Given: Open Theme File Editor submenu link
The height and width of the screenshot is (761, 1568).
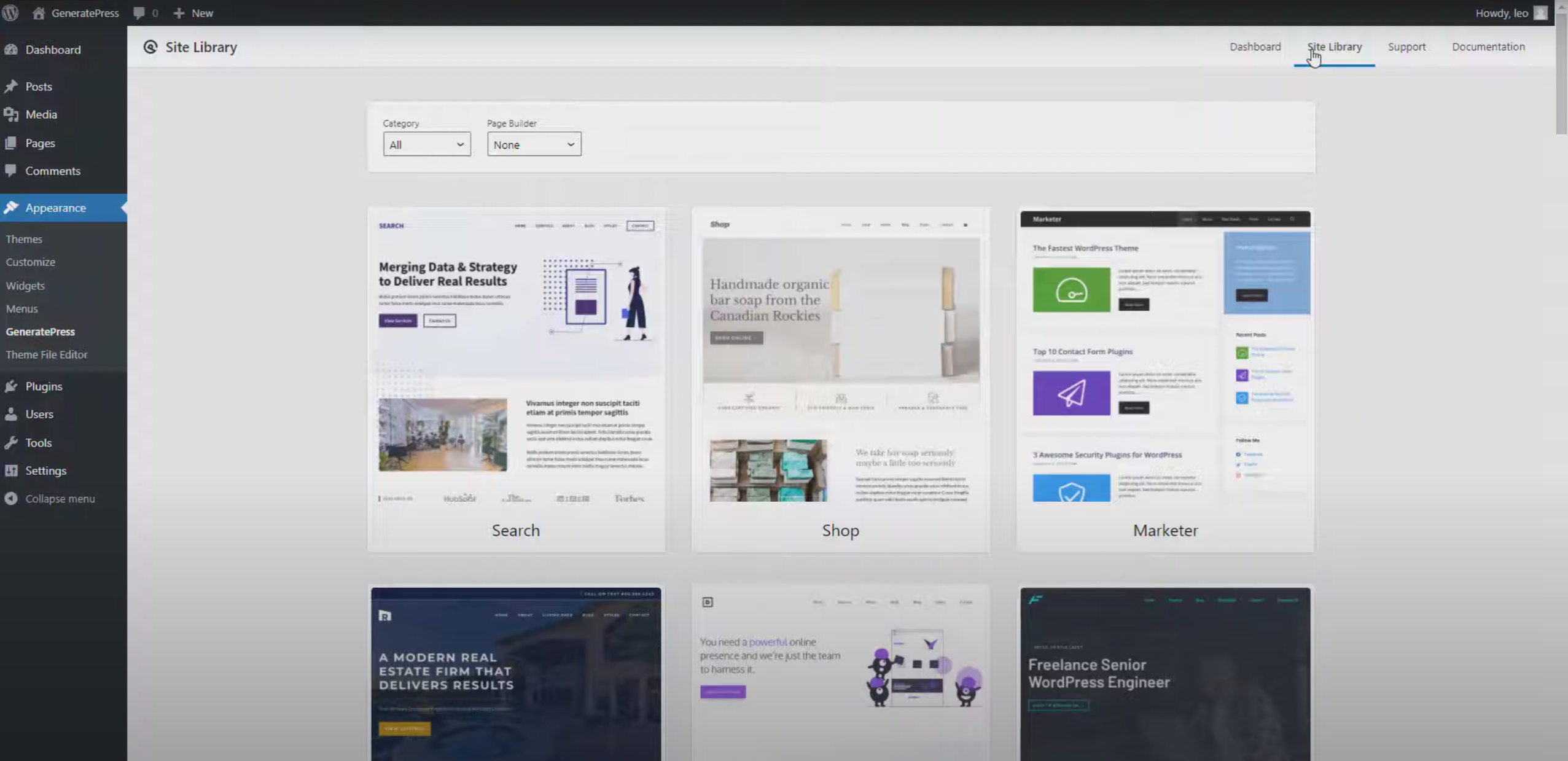Looking at the screenshot, I should [x=47, y=354].
